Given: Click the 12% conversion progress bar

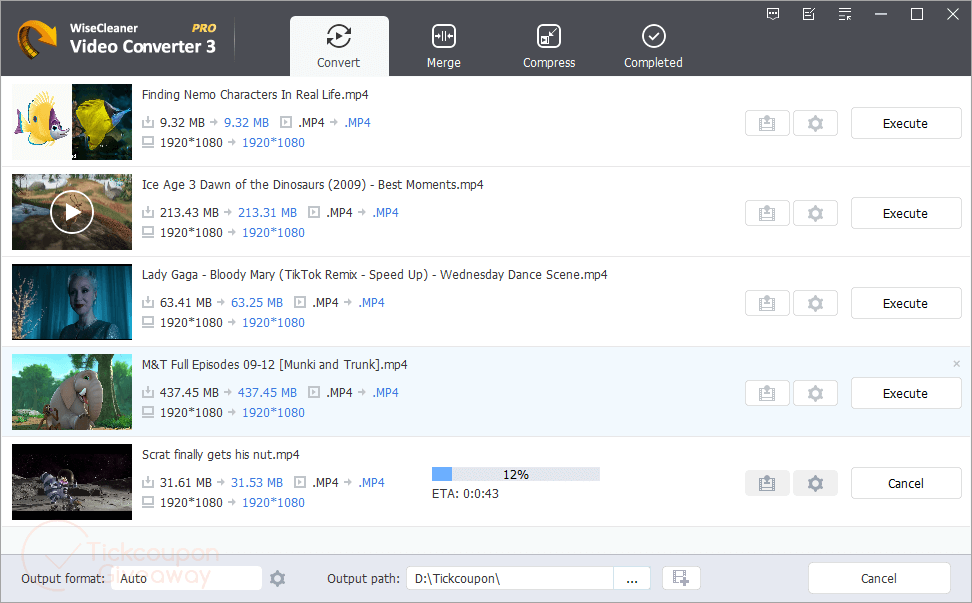Looking at the screenshot, I should pyautogui.click(x=515, y=474).
